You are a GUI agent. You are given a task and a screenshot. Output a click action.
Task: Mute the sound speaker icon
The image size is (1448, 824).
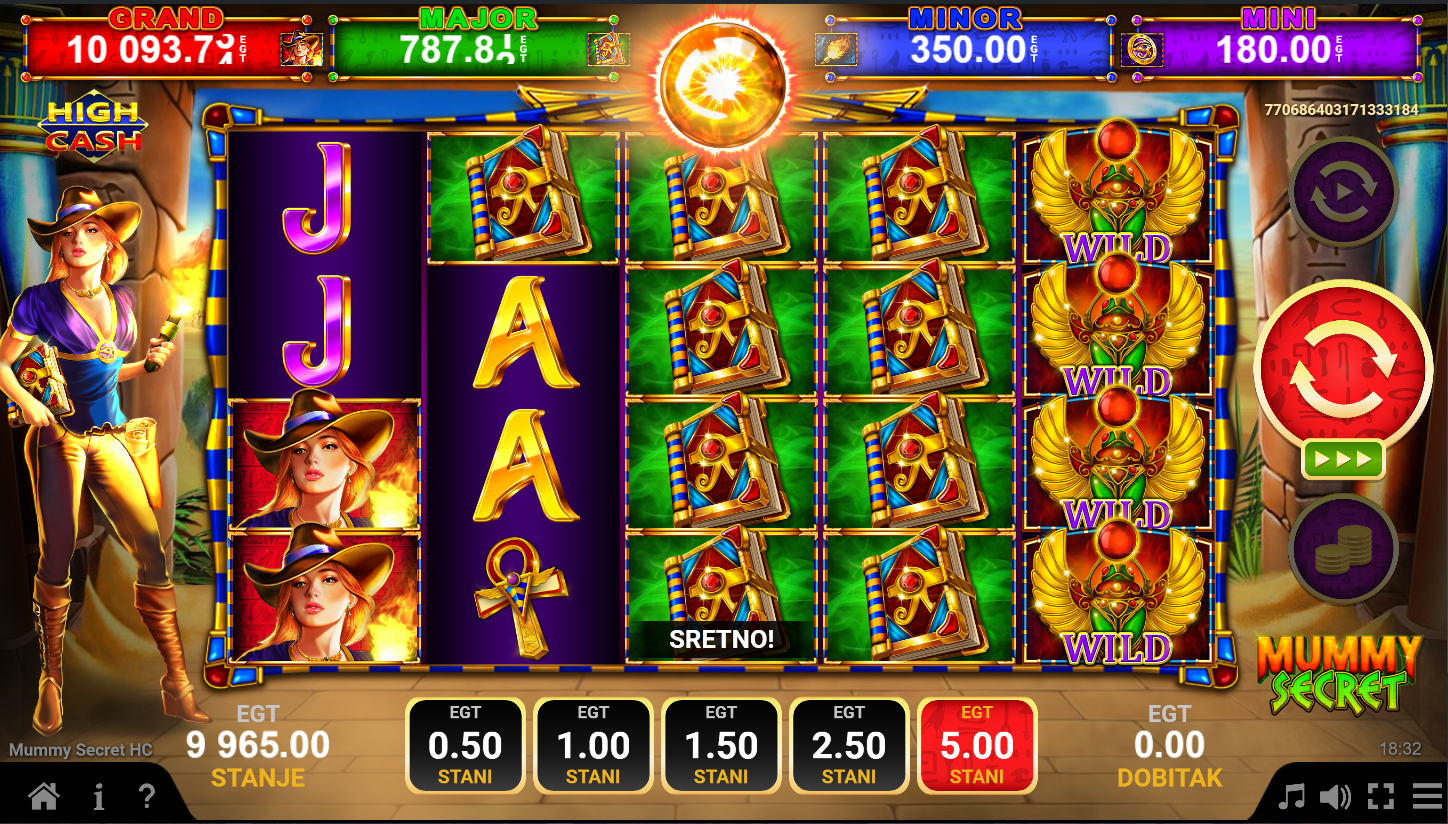pyautogui.click(x=1335, y=797)
